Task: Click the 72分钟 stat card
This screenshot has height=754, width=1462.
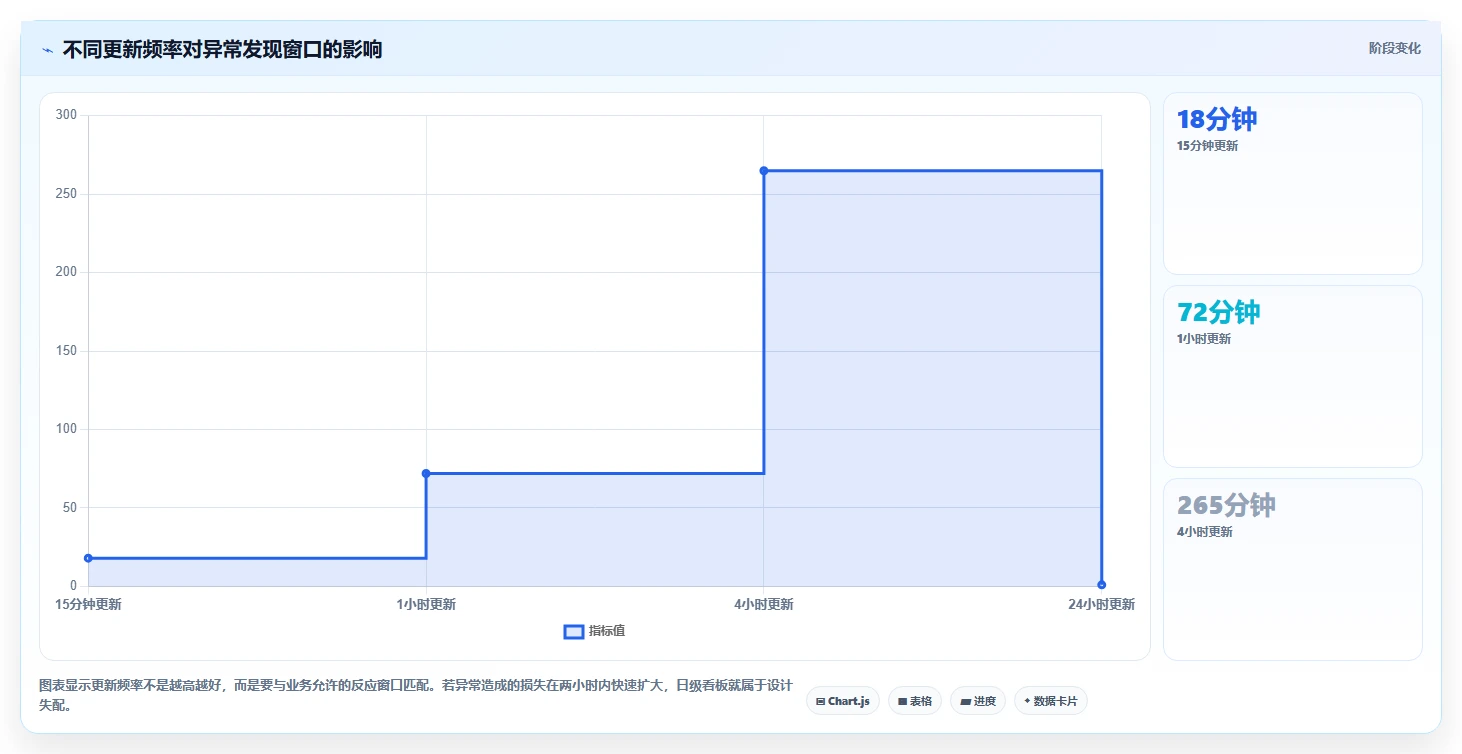Action: 1292,377
